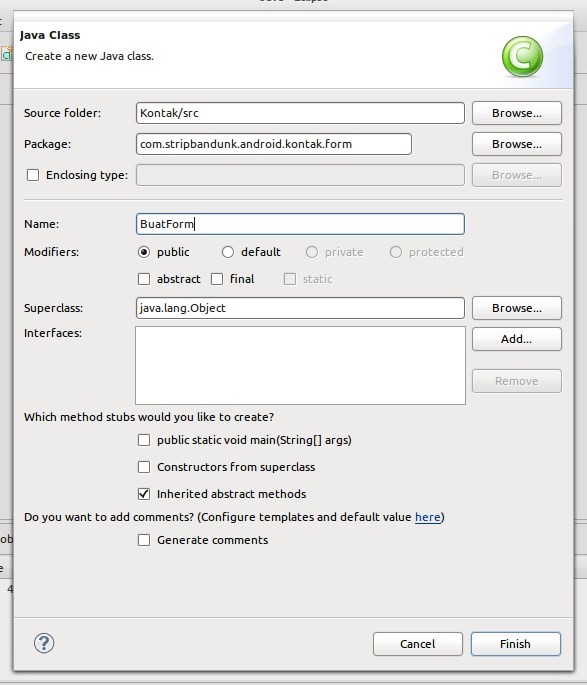Click the Superclass field with java.lang.Object
Image resolution: width=587 pixels, height=685 pixels.
pos(300,308)
